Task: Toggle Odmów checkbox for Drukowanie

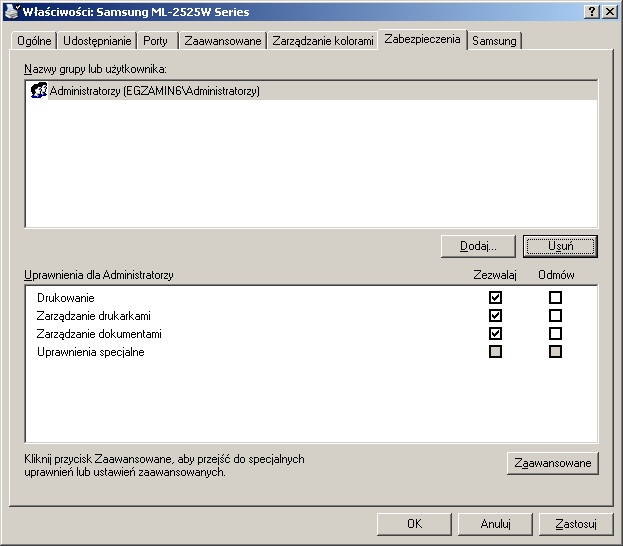Action: pyautogui.click(x=555, y=297)
